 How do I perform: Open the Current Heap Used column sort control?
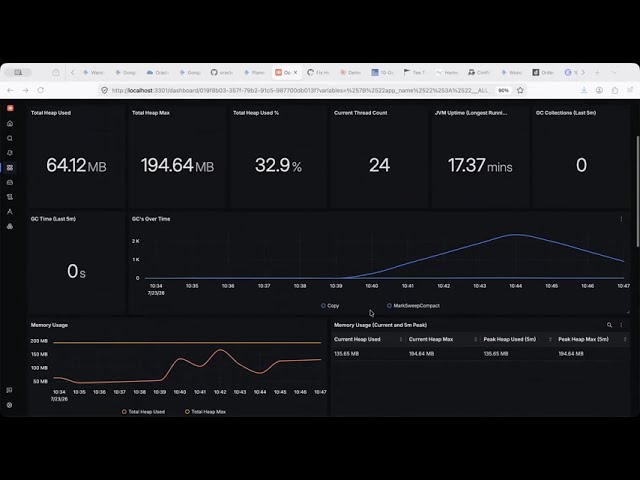(400, 340)
